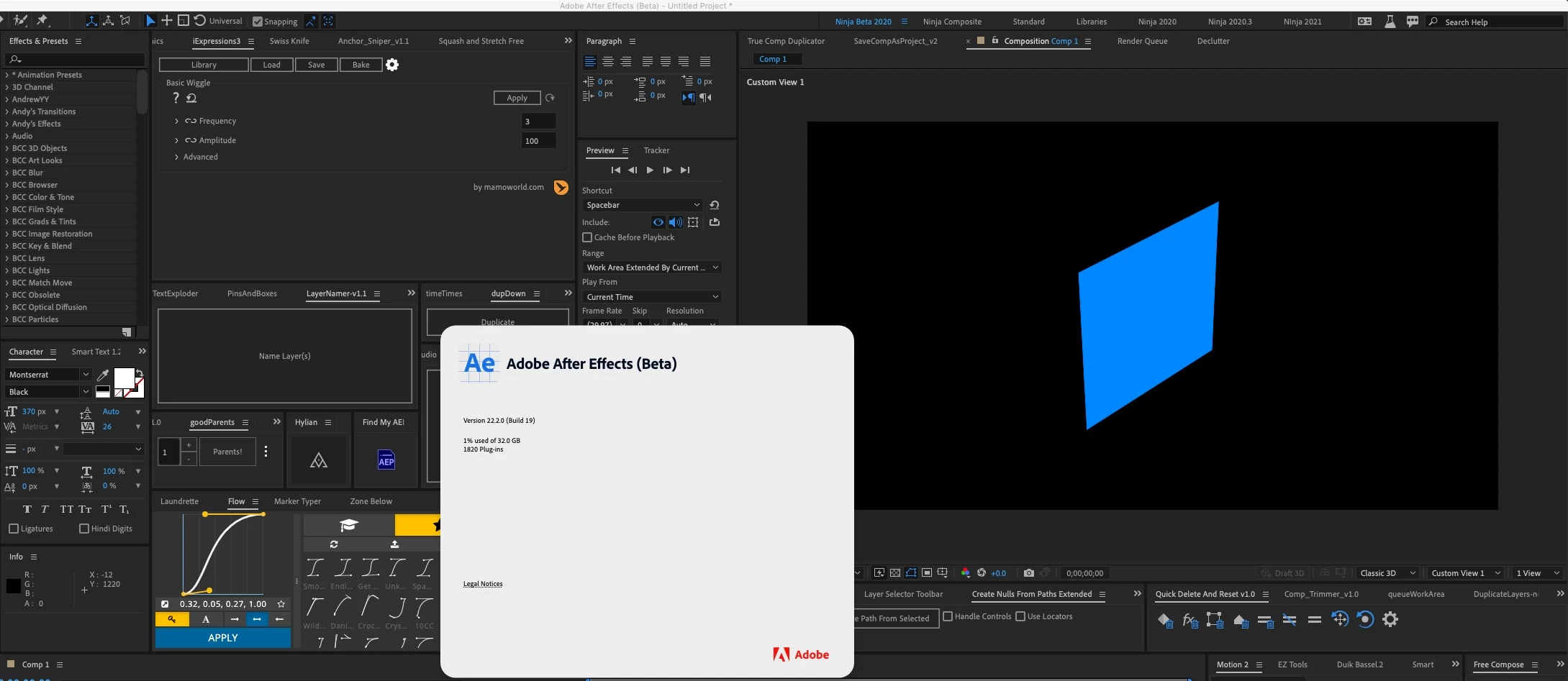The width and height of the screenshot is (1568, 681).
Task: Click the Flow graduation cap icon
Action: point(349,526)
